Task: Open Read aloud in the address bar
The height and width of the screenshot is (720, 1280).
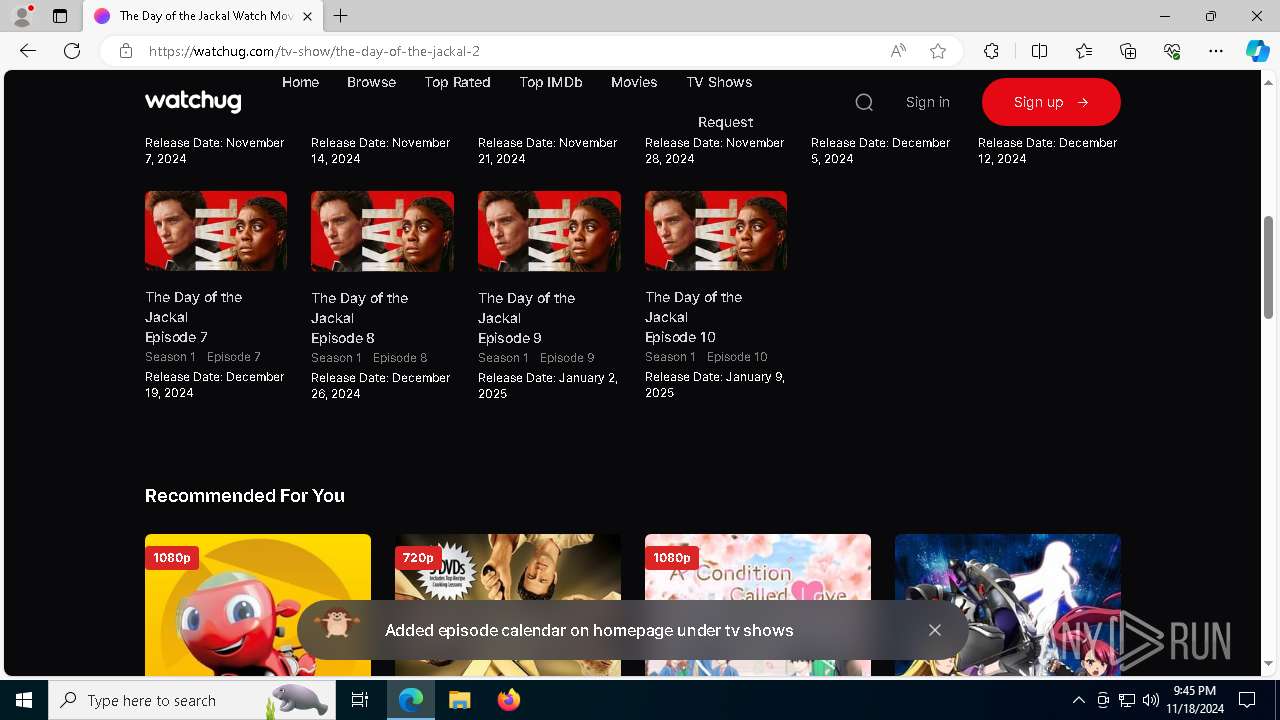Action: point(898,51)
